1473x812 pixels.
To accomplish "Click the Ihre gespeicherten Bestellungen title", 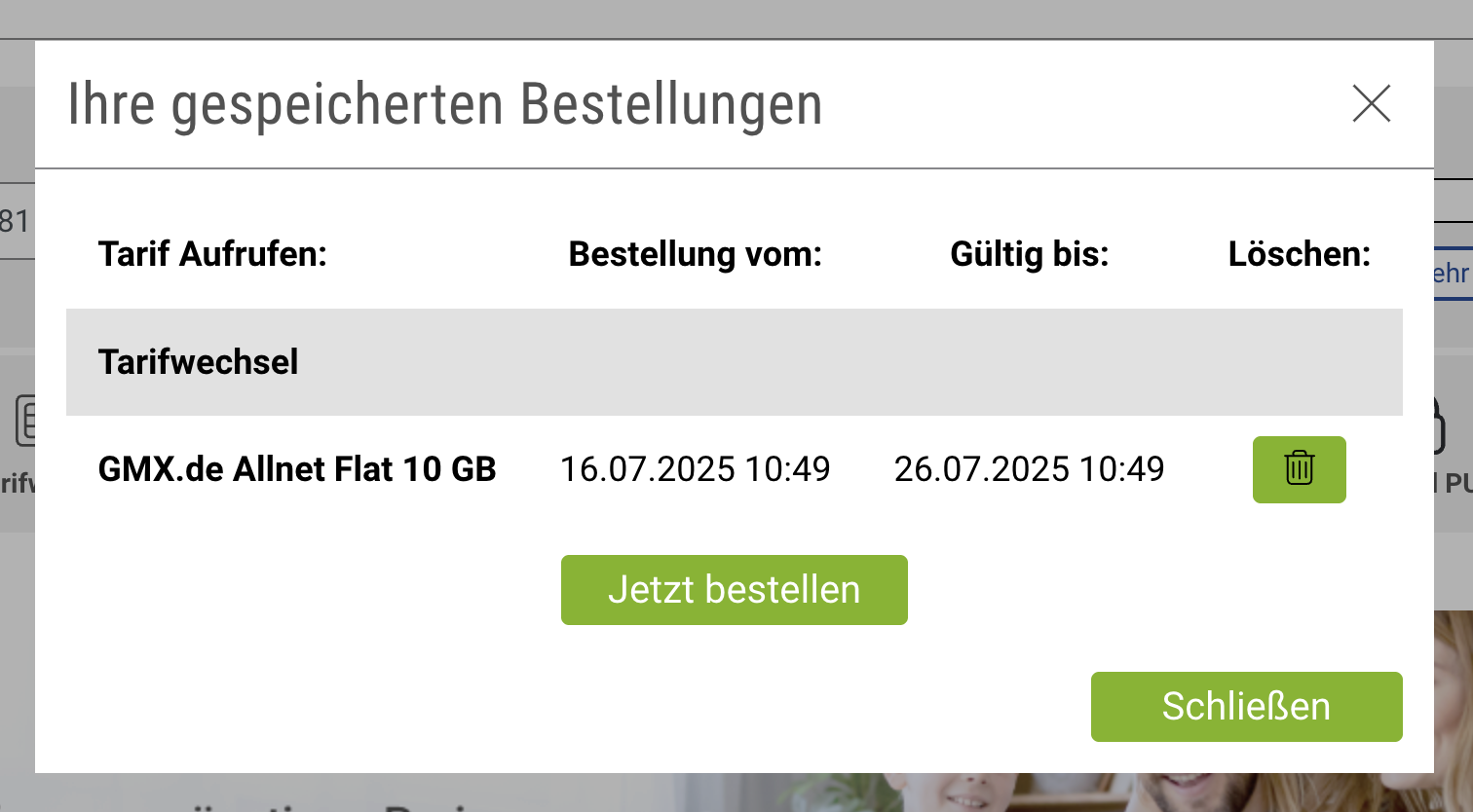I will click(444, 104).
